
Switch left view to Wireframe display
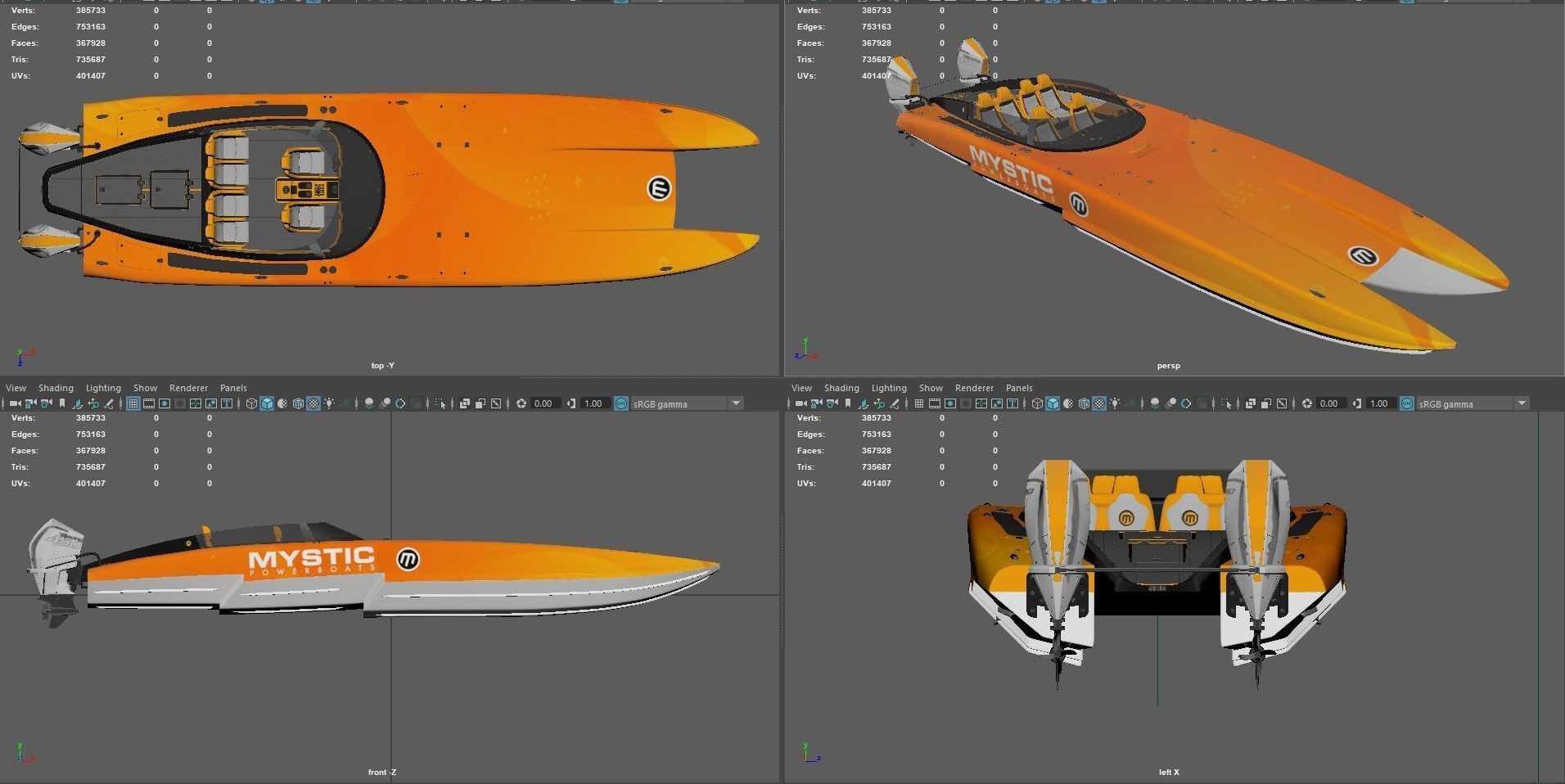(x=1037, y=403)
